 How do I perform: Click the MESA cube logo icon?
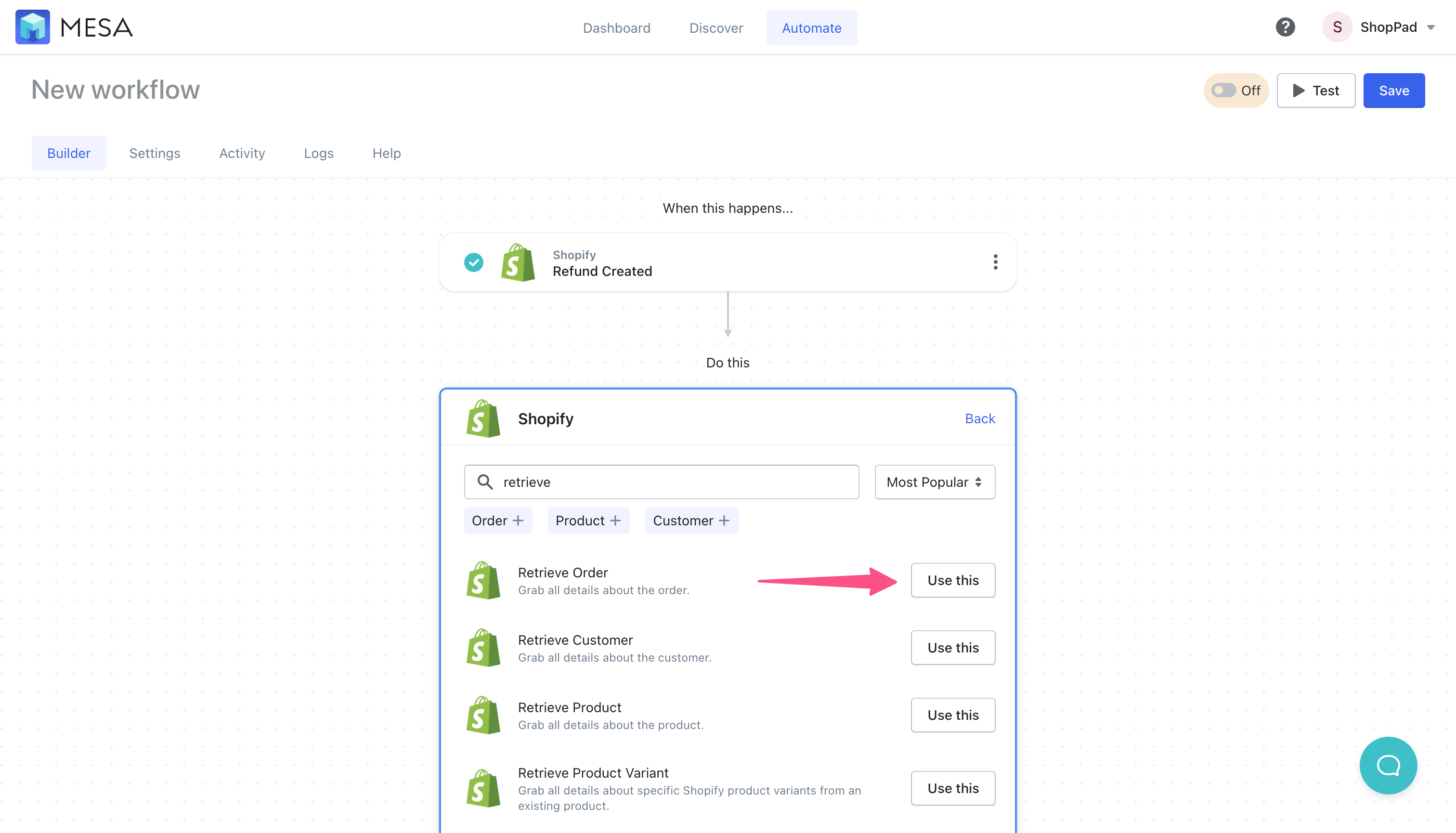tap(33, 27)
